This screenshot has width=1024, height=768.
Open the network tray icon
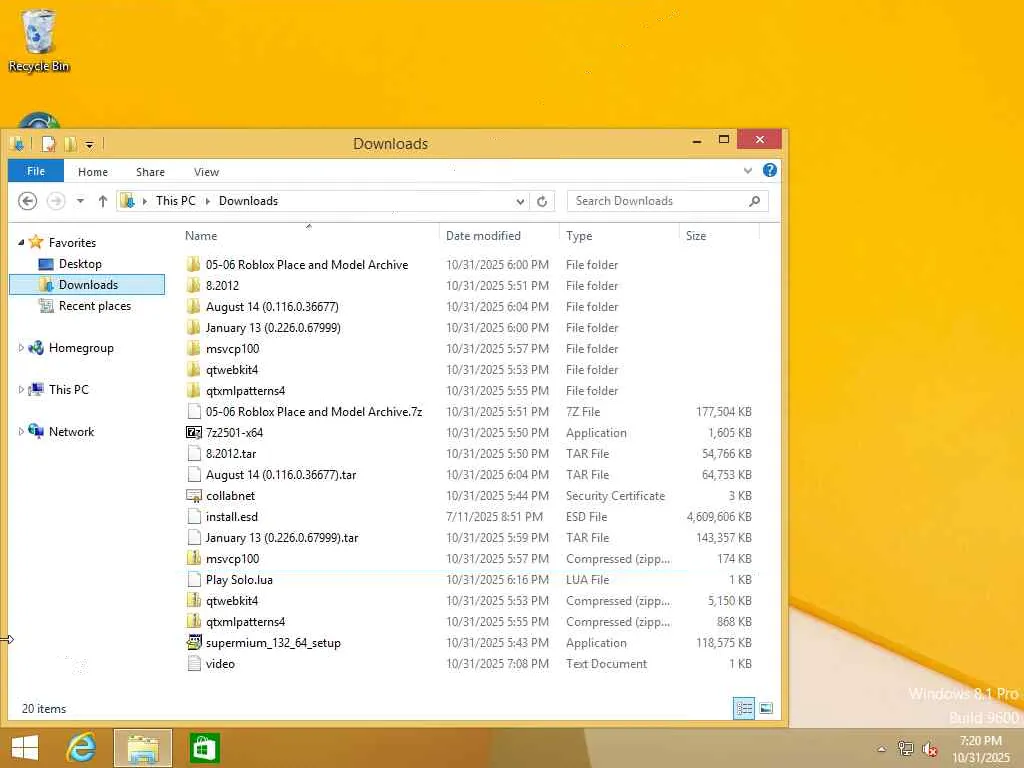coord(905,748)
